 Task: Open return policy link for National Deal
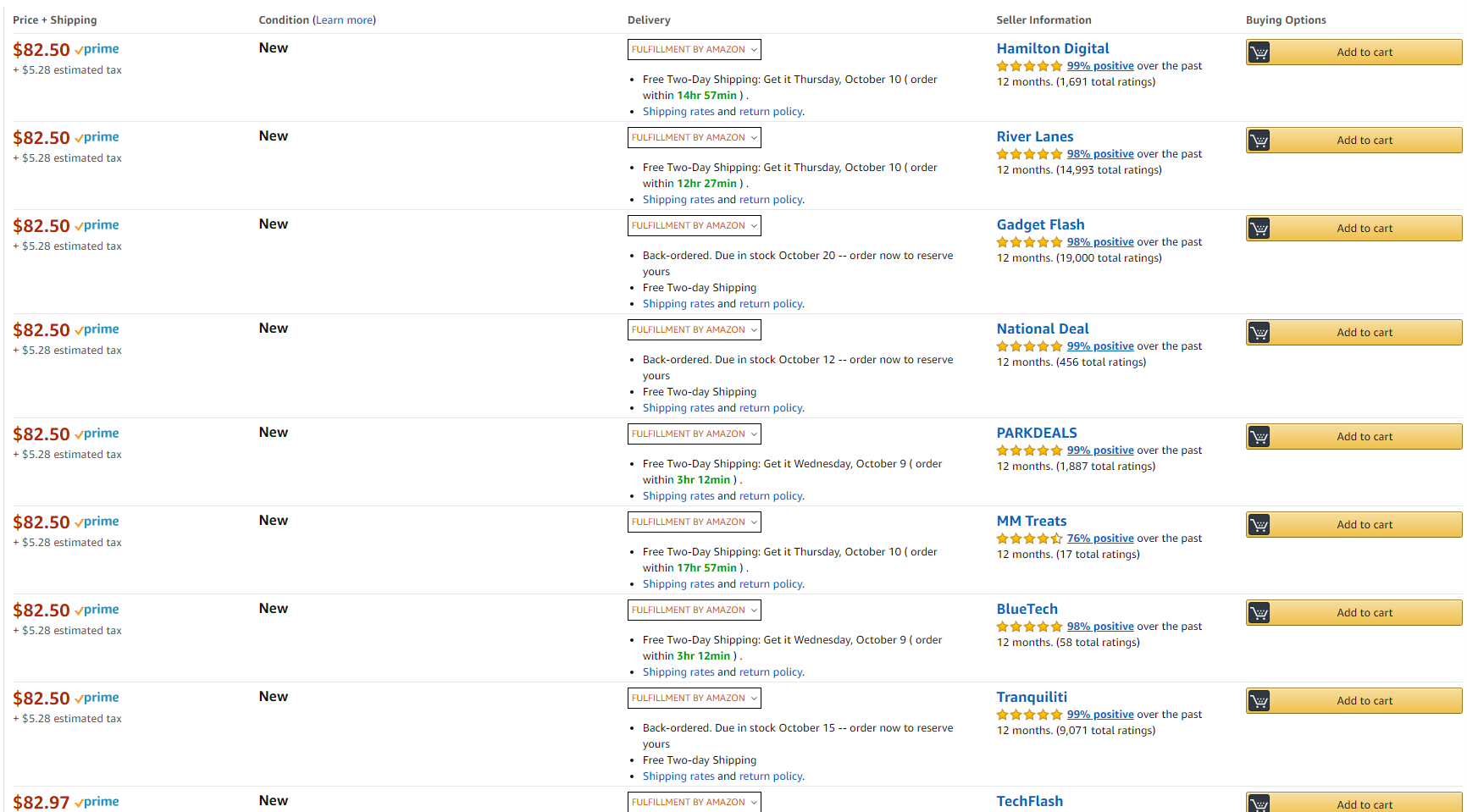pyautogui.click(x=770, y=408)
